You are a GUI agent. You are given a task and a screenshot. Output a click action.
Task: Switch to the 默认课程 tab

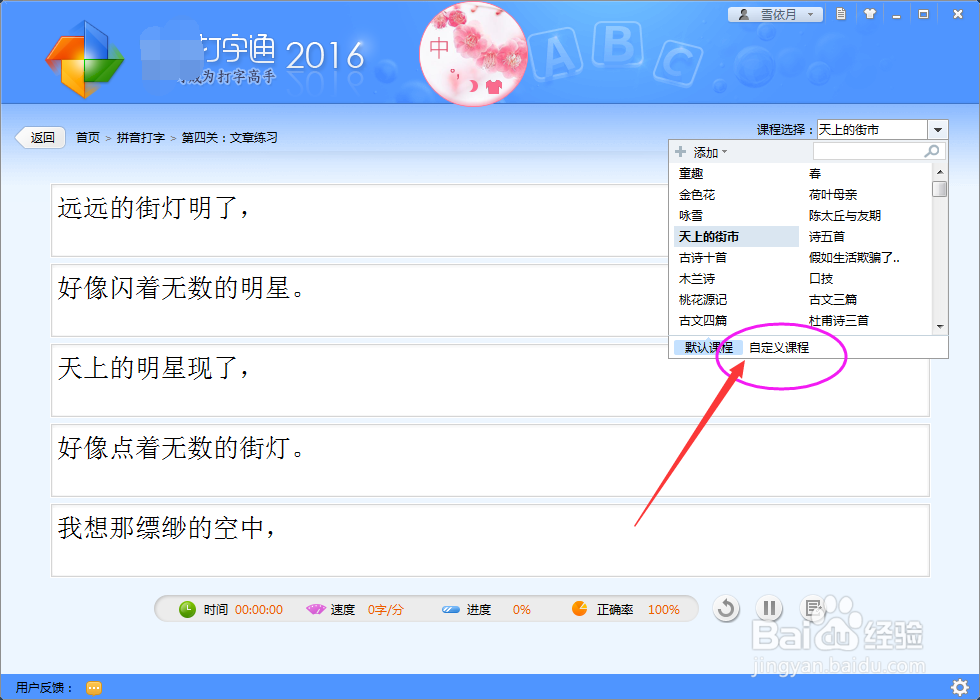[x=710, y=347]
